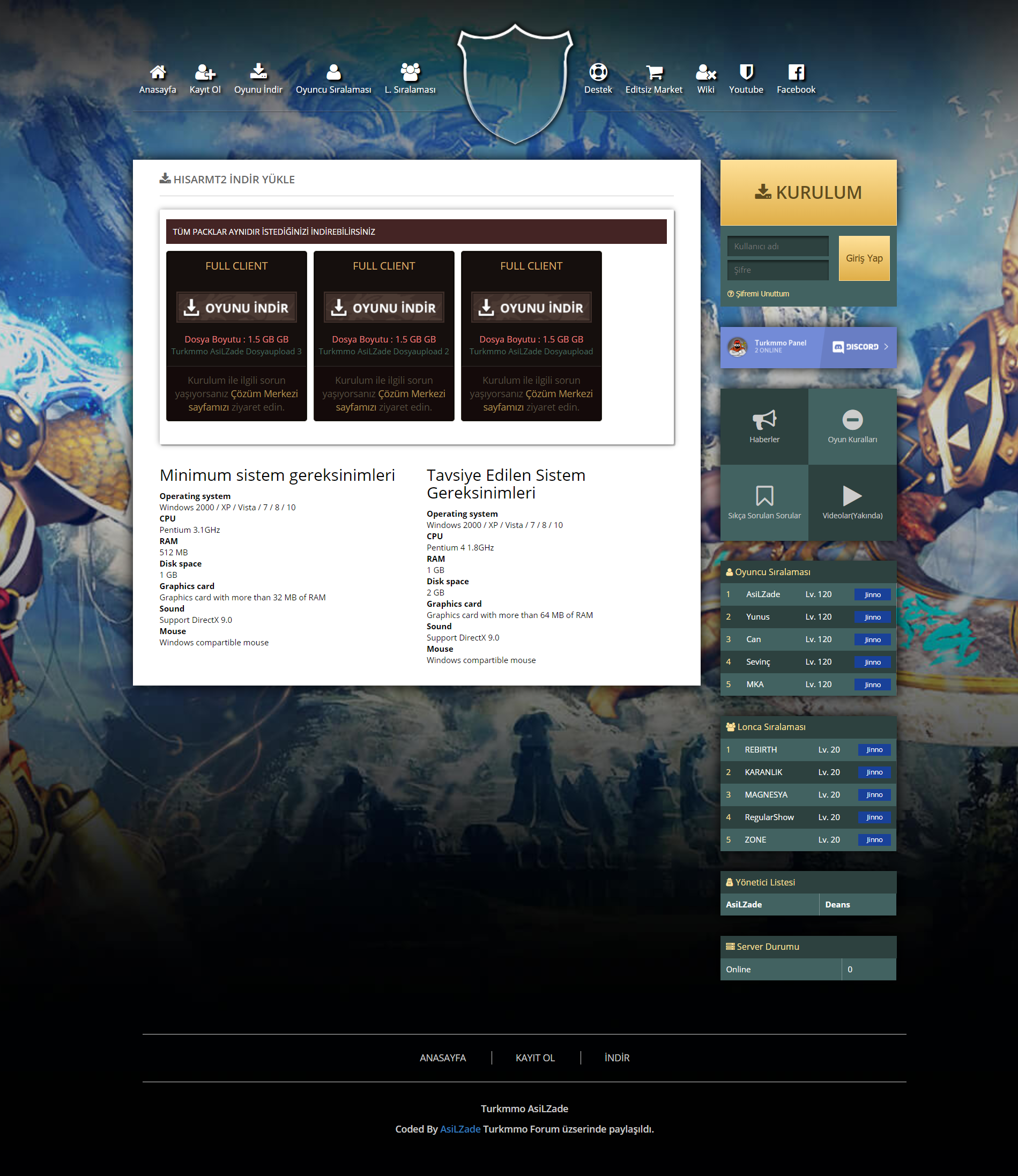Viewport: 1018px width, 1176px height.
Task: Open the Facebook icon link
Action: coord(796,72)
